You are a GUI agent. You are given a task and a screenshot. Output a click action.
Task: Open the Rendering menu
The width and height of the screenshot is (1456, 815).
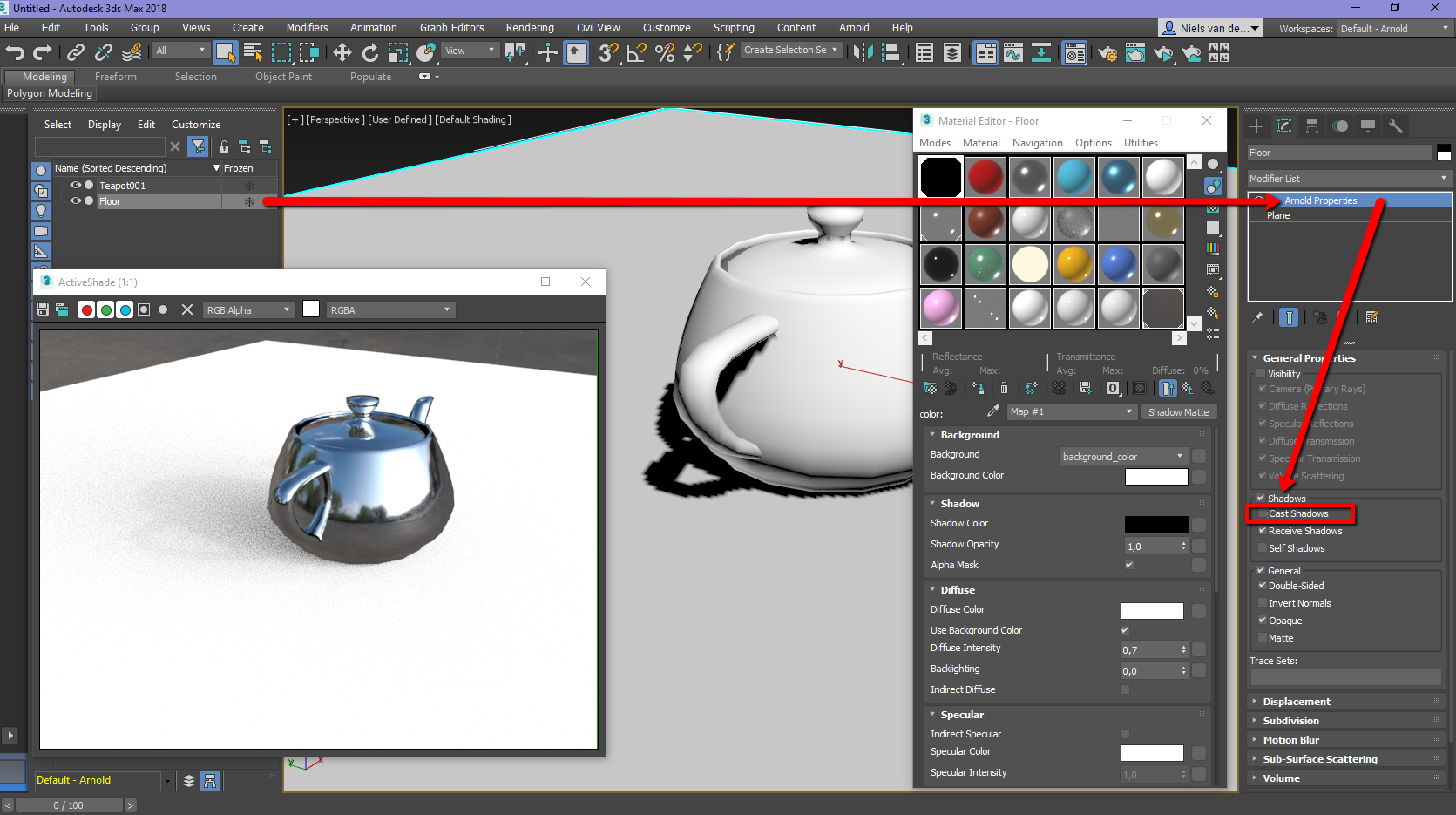pos(529,27)
